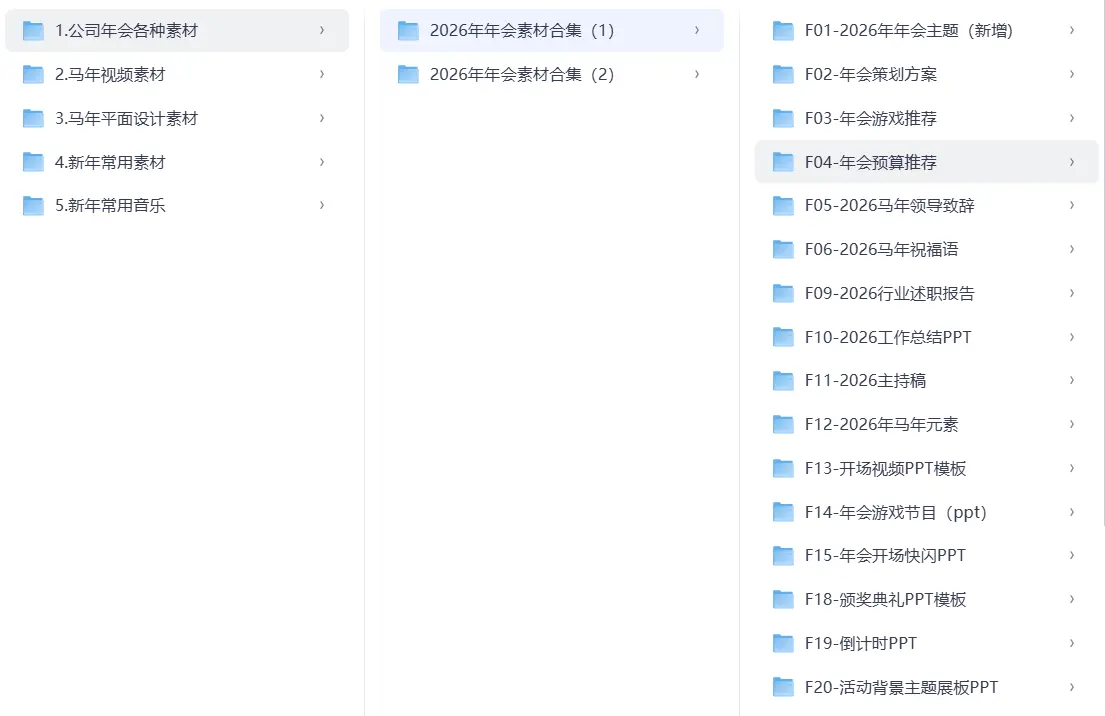Select the F05-2026马年领导致辞 item

[x=889, y=206]
